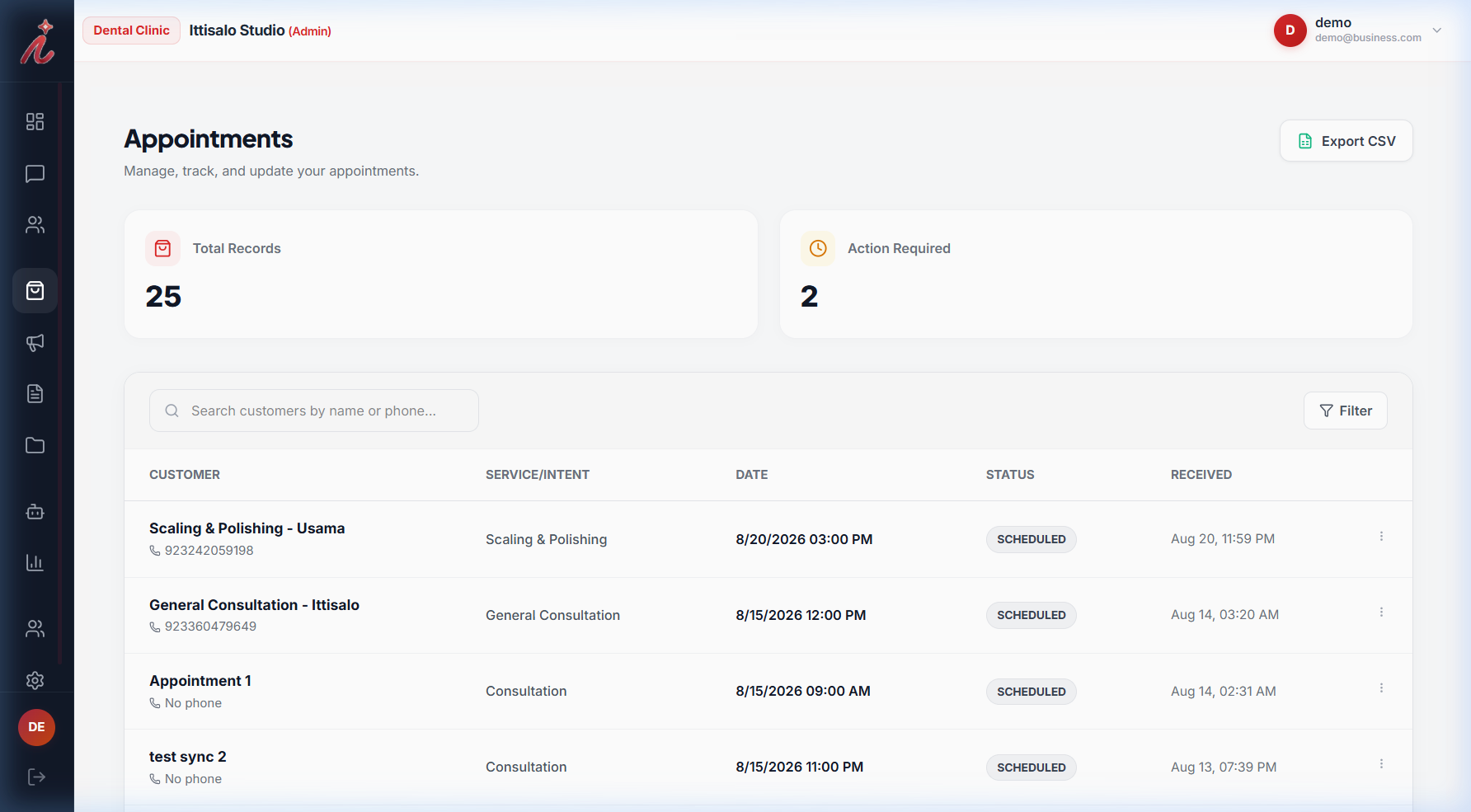1471x812 pixels.
Task: Click the RECEIVED column header
Action: point(1201,475)
